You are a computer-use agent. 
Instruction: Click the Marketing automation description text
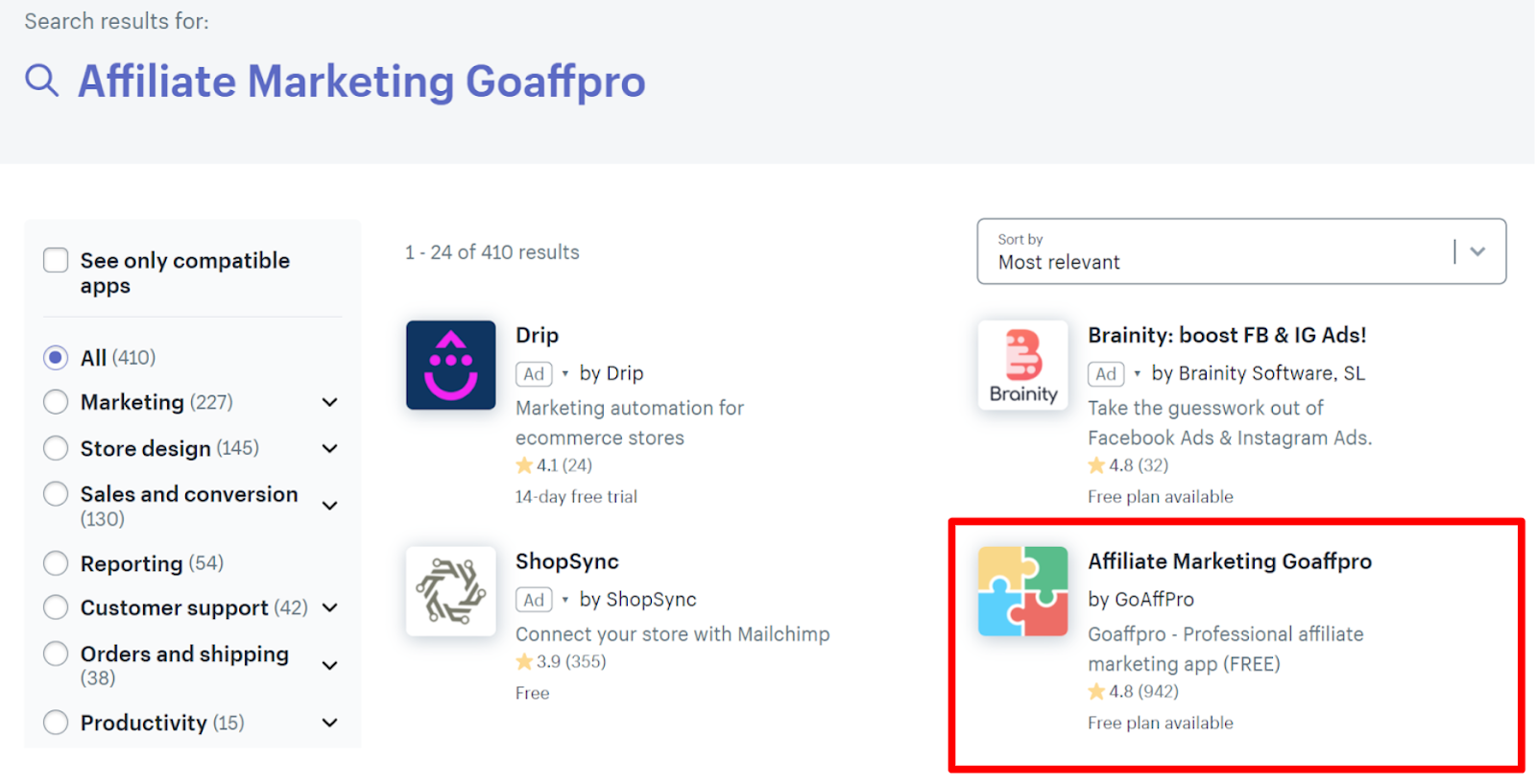pyautogui.click(x=630, y=423)
